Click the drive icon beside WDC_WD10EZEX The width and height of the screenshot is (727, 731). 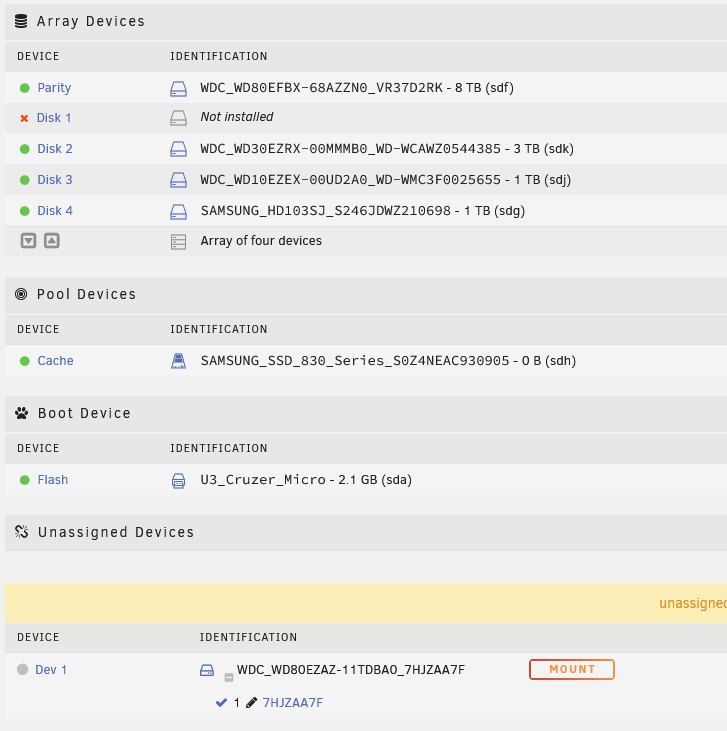[x=178, y=180]
